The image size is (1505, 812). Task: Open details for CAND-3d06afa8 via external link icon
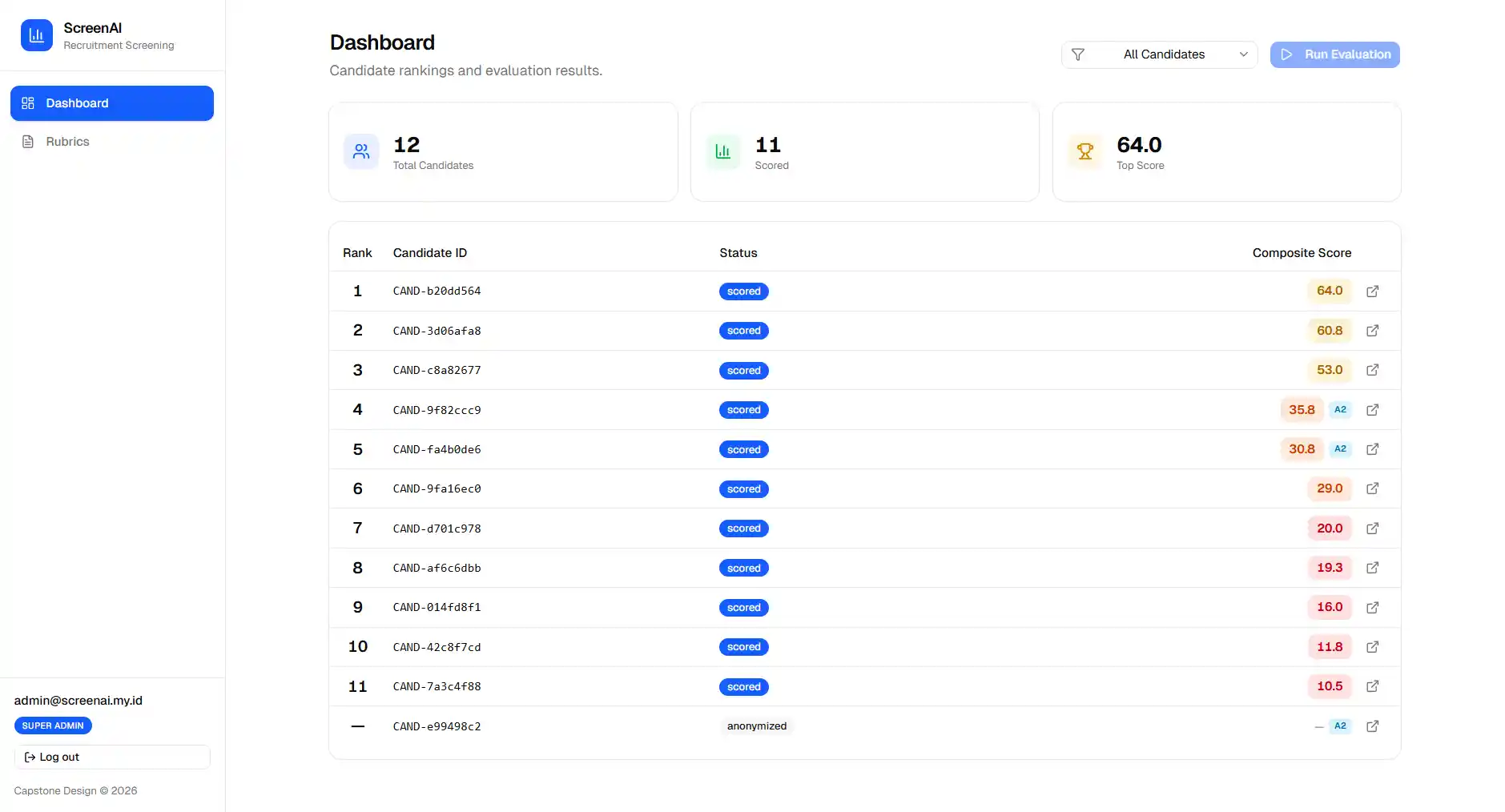pyautogui.click(x=1372, y=330)
